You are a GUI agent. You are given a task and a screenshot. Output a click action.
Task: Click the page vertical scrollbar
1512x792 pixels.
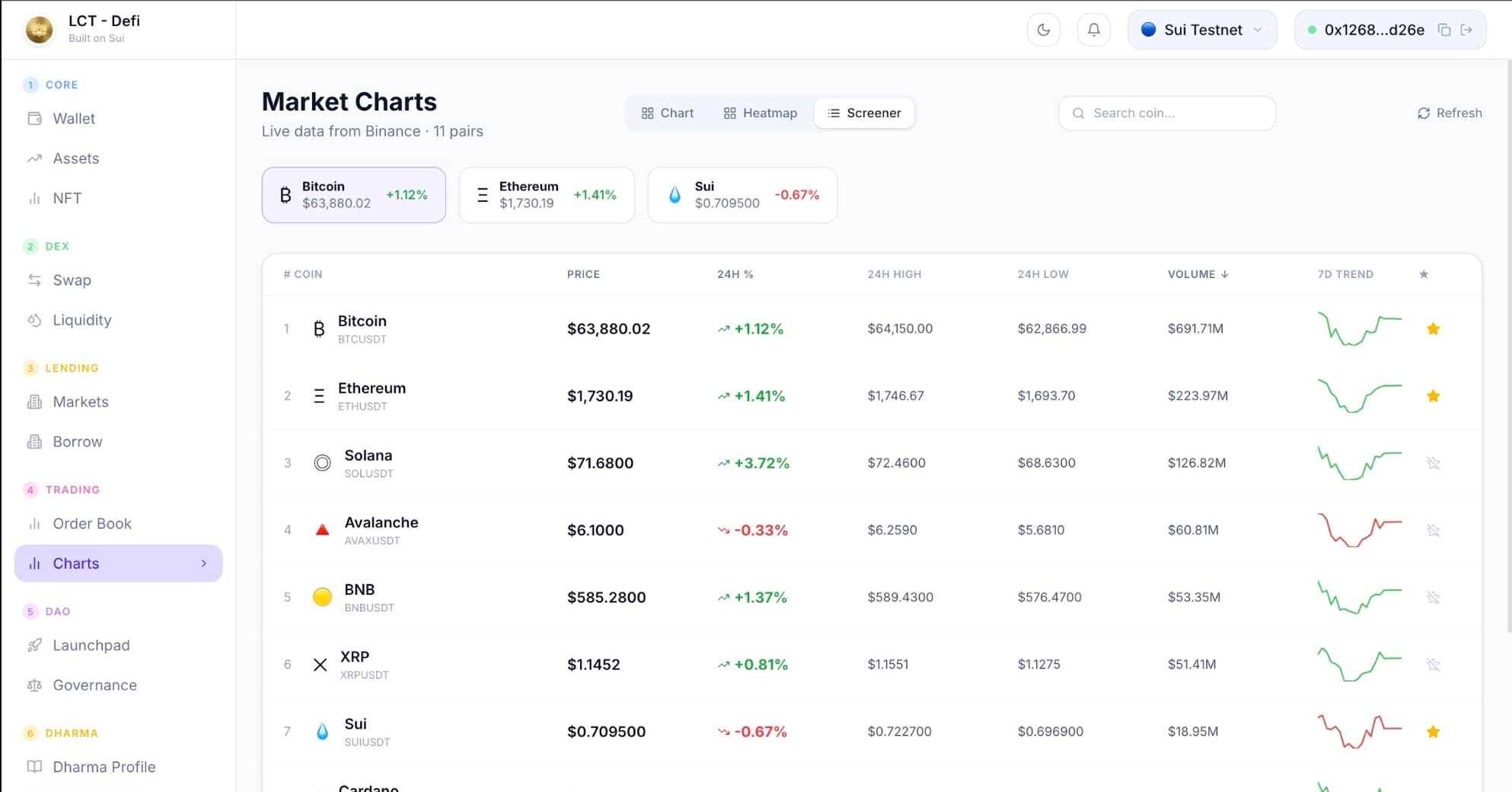click(1509, 346)
